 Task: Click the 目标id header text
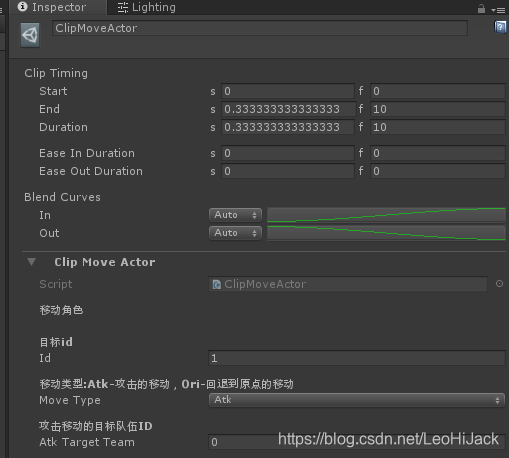(56, 342)
